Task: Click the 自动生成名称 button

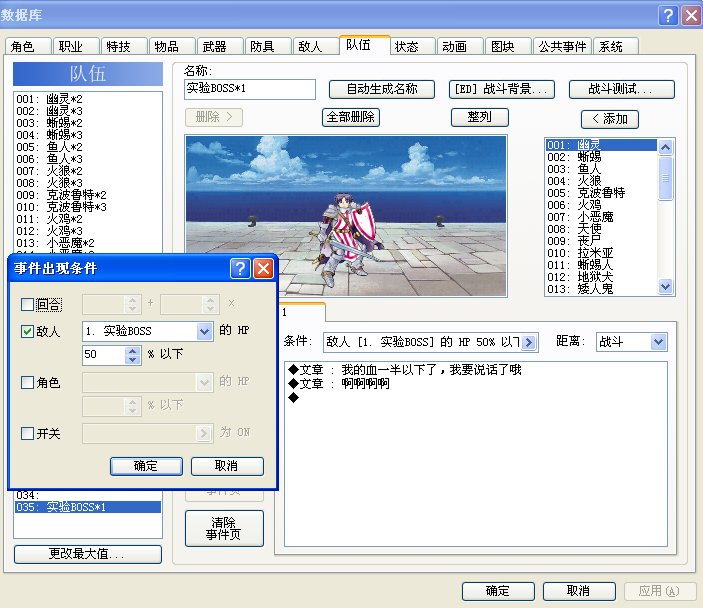Action: tap(382, 89)
